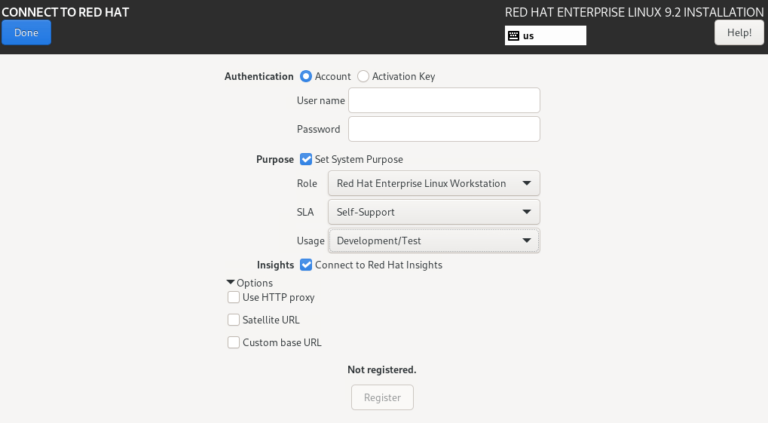Open the Help! button
768x423 pixels.
pos(739,33)
